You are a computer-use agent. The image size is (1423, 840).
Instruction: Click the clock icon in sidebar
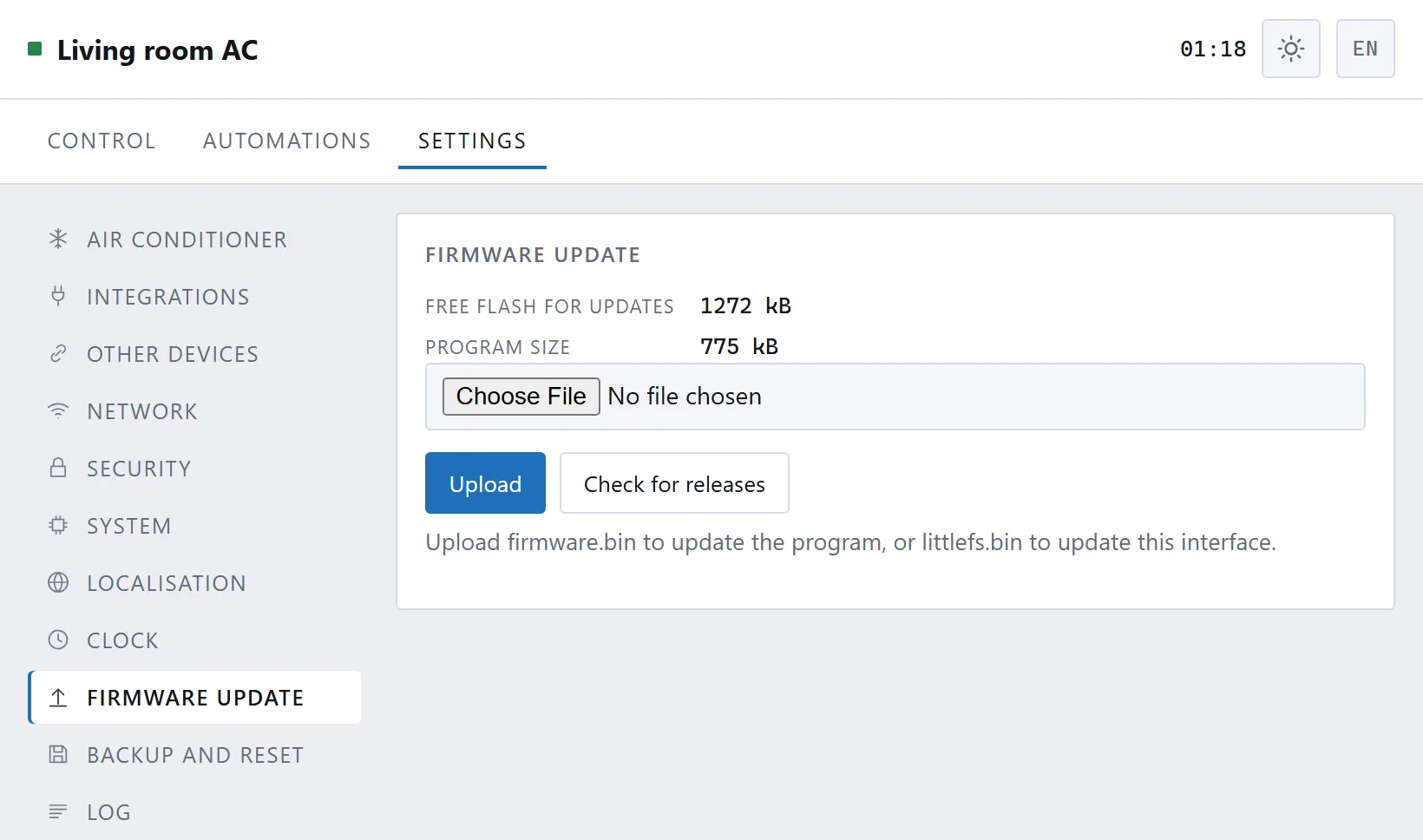(58, 640)
